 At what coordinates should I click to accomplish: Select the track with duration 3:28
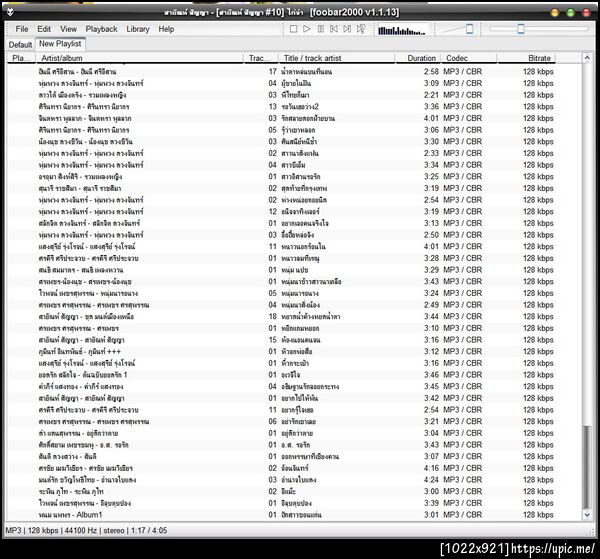pos(295,258)
